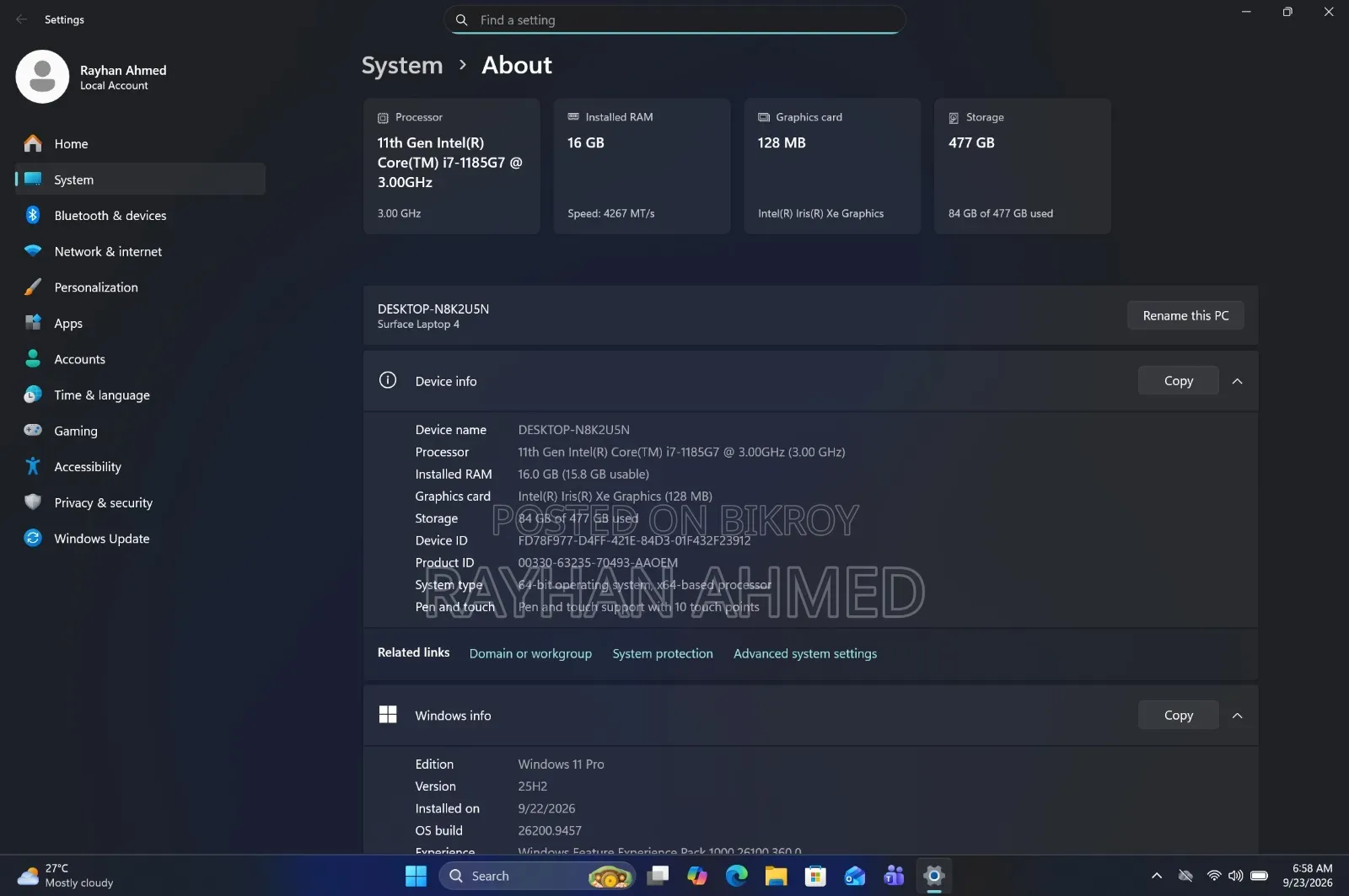Click the Accounts person icon
1349x896 pixels.
[33, 359]
